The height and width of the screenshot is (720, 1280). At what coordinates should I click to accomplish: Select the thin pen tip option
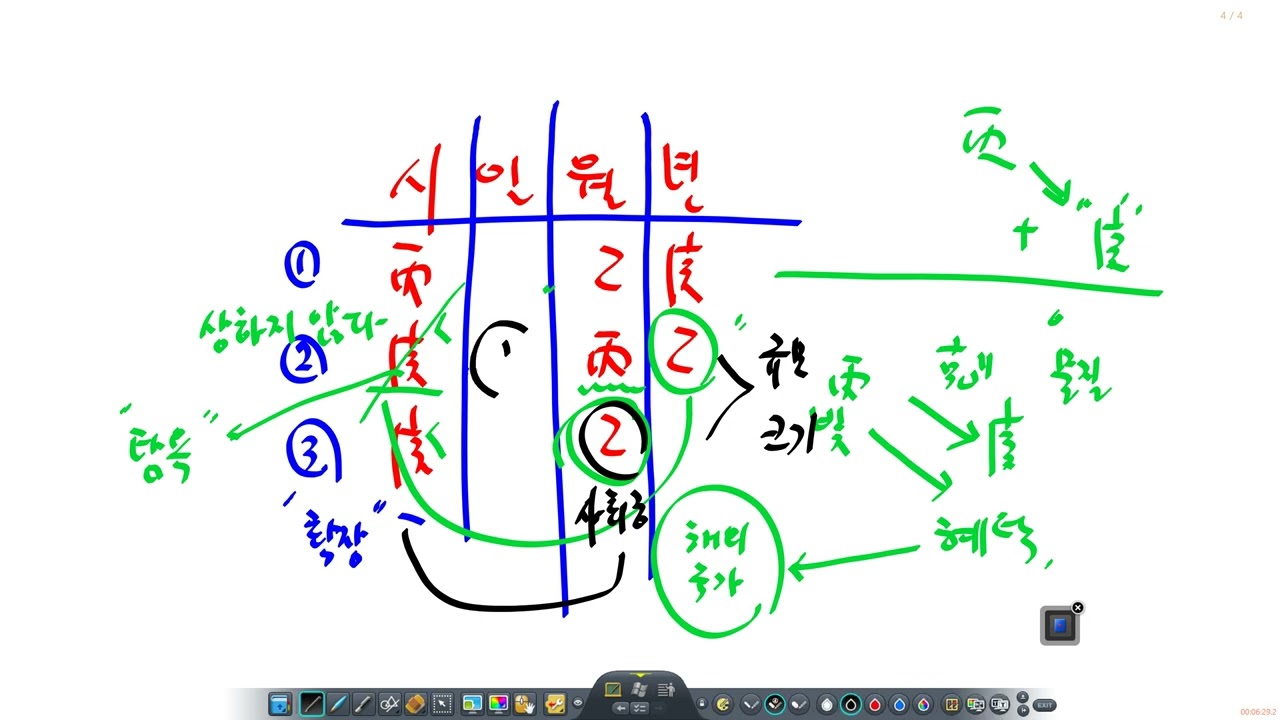[751, 704]
